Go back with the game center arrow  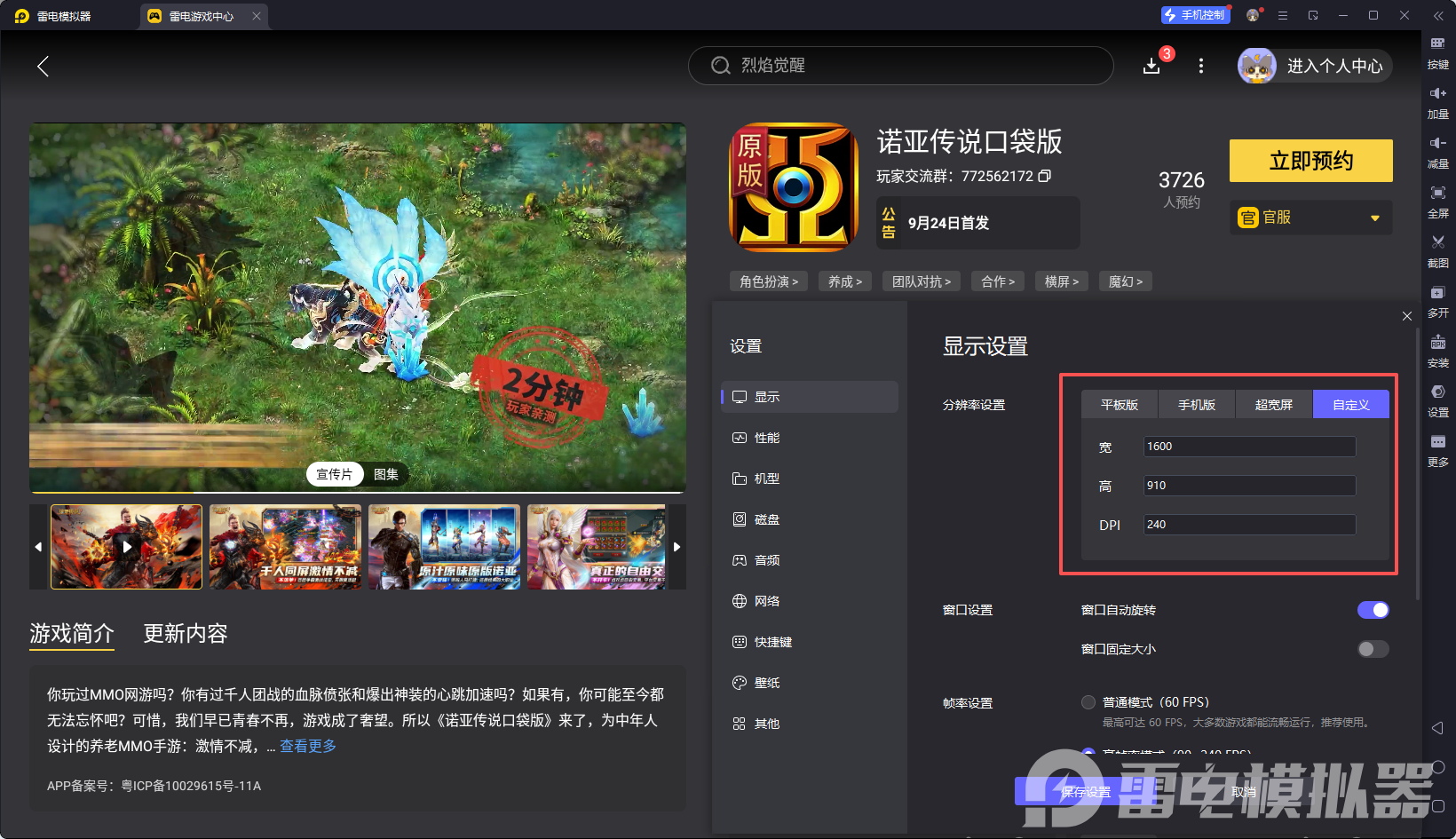[x=43, y=66]
